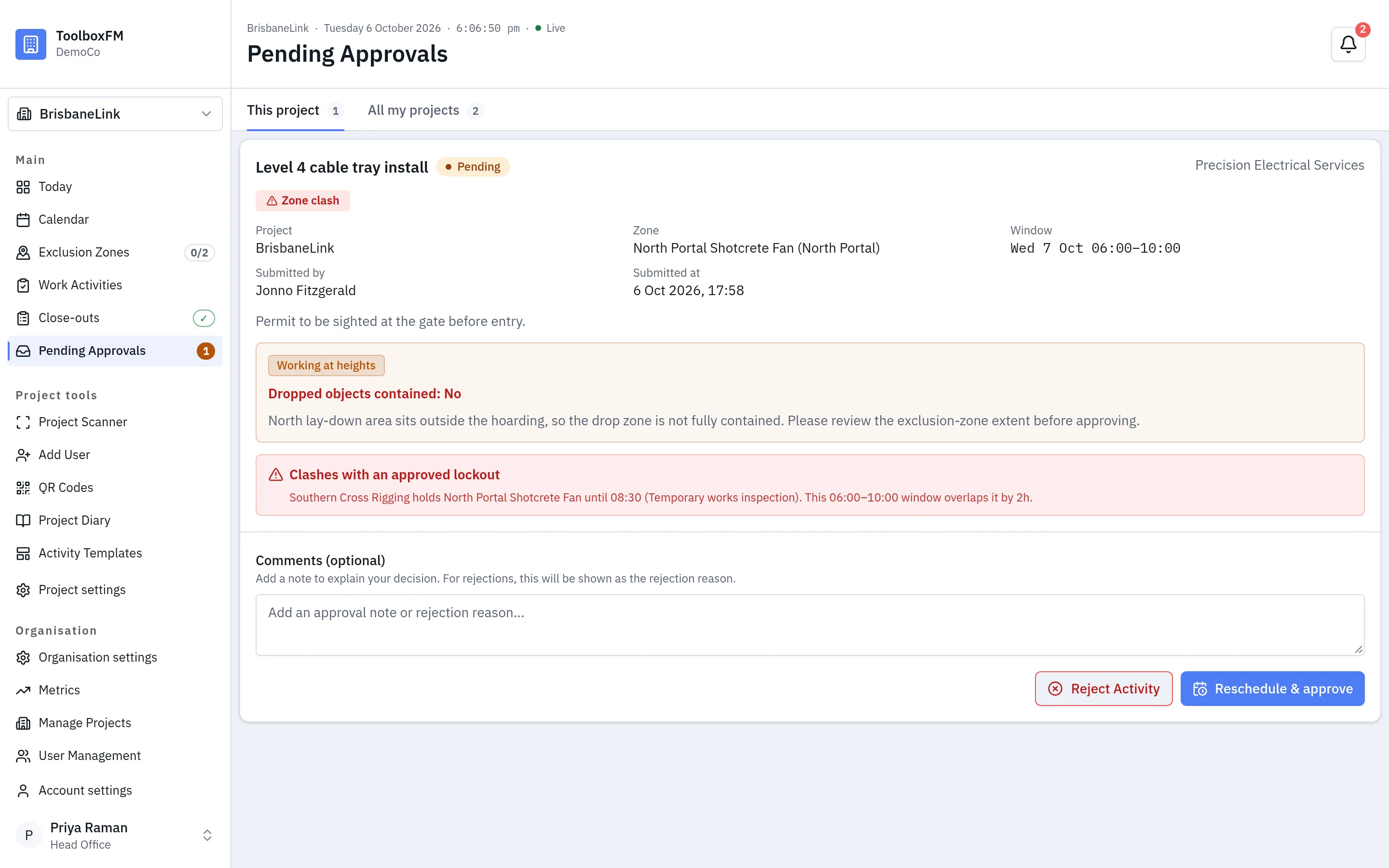Click the BrisbaneLink selector building icon
This screenshot has width=1389, height=868.
24,114
